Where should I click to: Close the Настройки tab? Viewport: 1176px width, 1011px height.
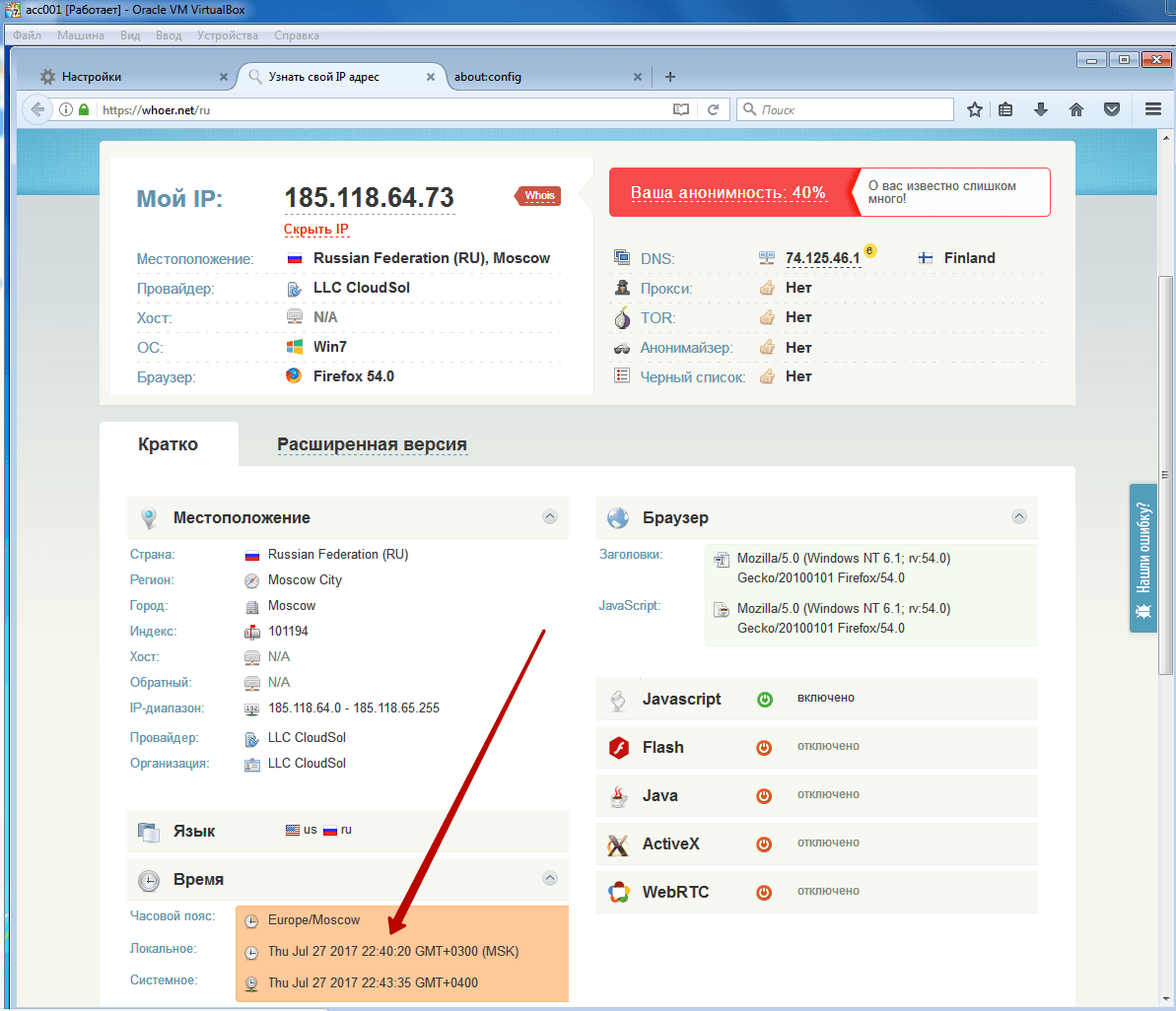tap(224, 77)
